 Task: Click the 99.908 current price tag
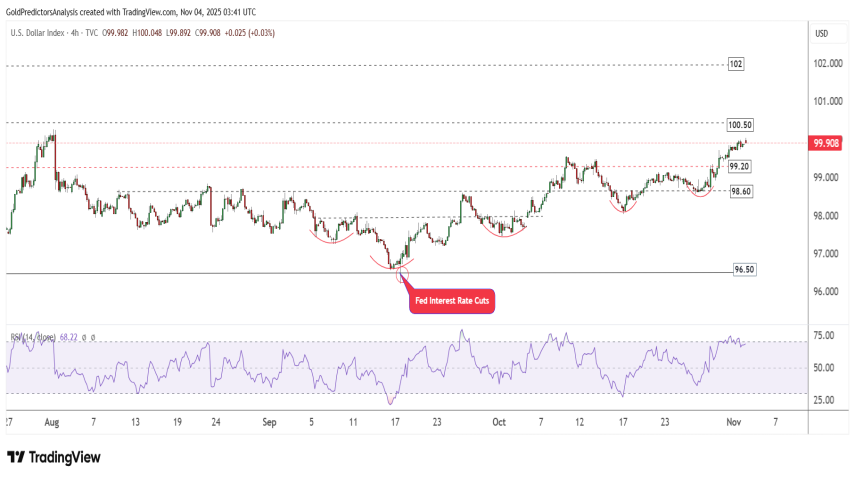tap(826, 143)
